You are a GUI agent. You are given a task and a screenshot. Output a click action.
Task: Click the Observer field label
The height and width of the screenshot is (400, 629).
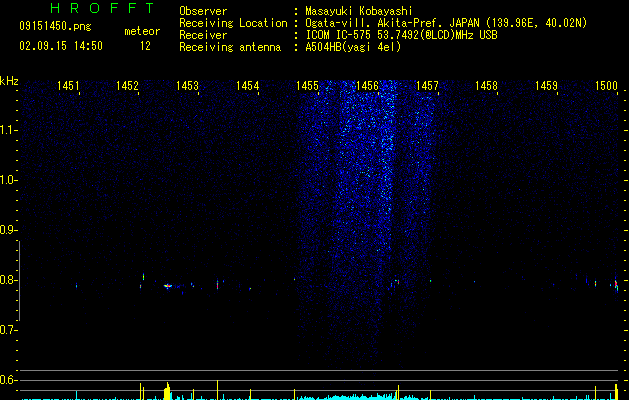[203, 11]
